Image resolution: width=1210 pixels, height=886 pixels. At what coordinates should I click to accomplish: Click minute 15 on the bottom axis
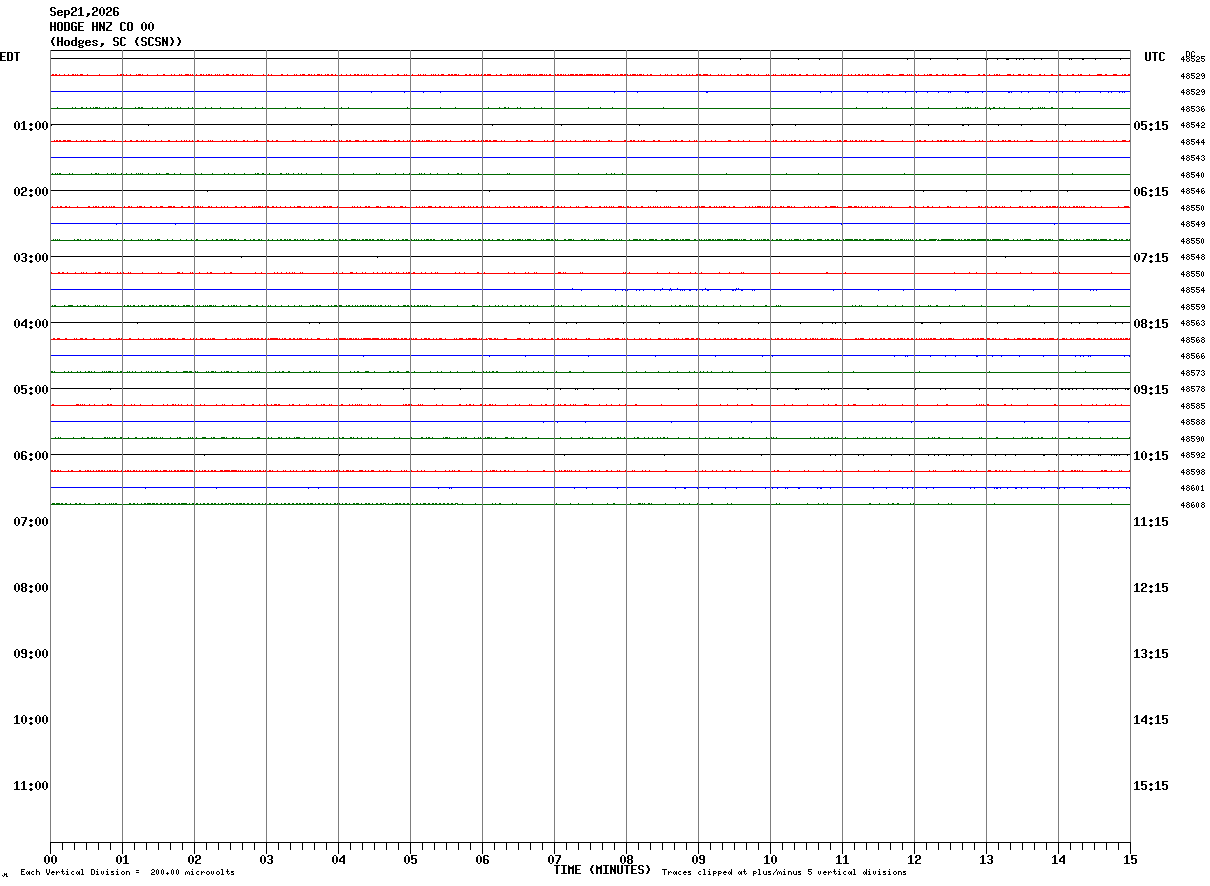point(1130,859)
